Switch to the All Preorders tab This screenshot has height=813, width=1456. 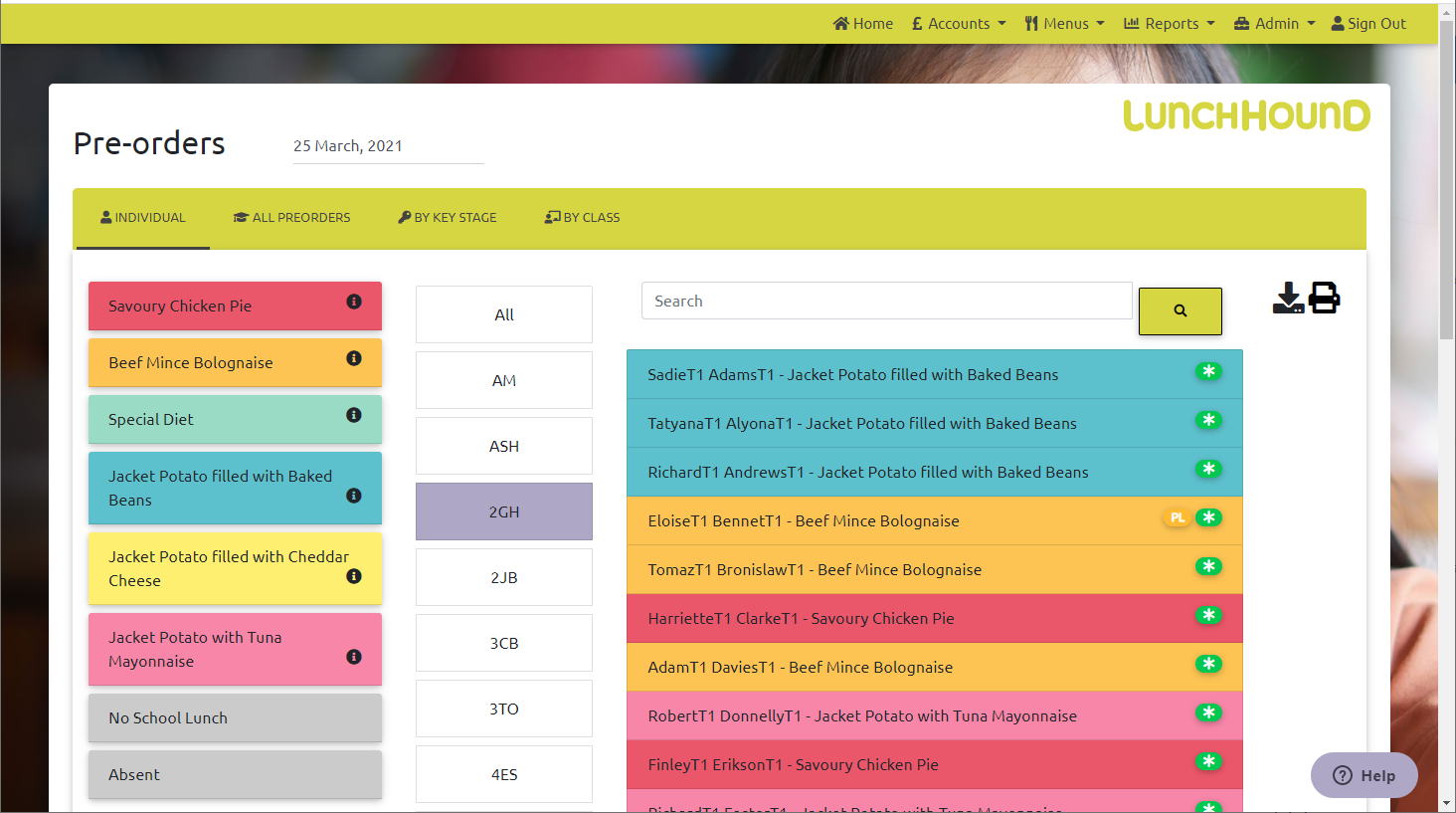click(x=291, y=217)
